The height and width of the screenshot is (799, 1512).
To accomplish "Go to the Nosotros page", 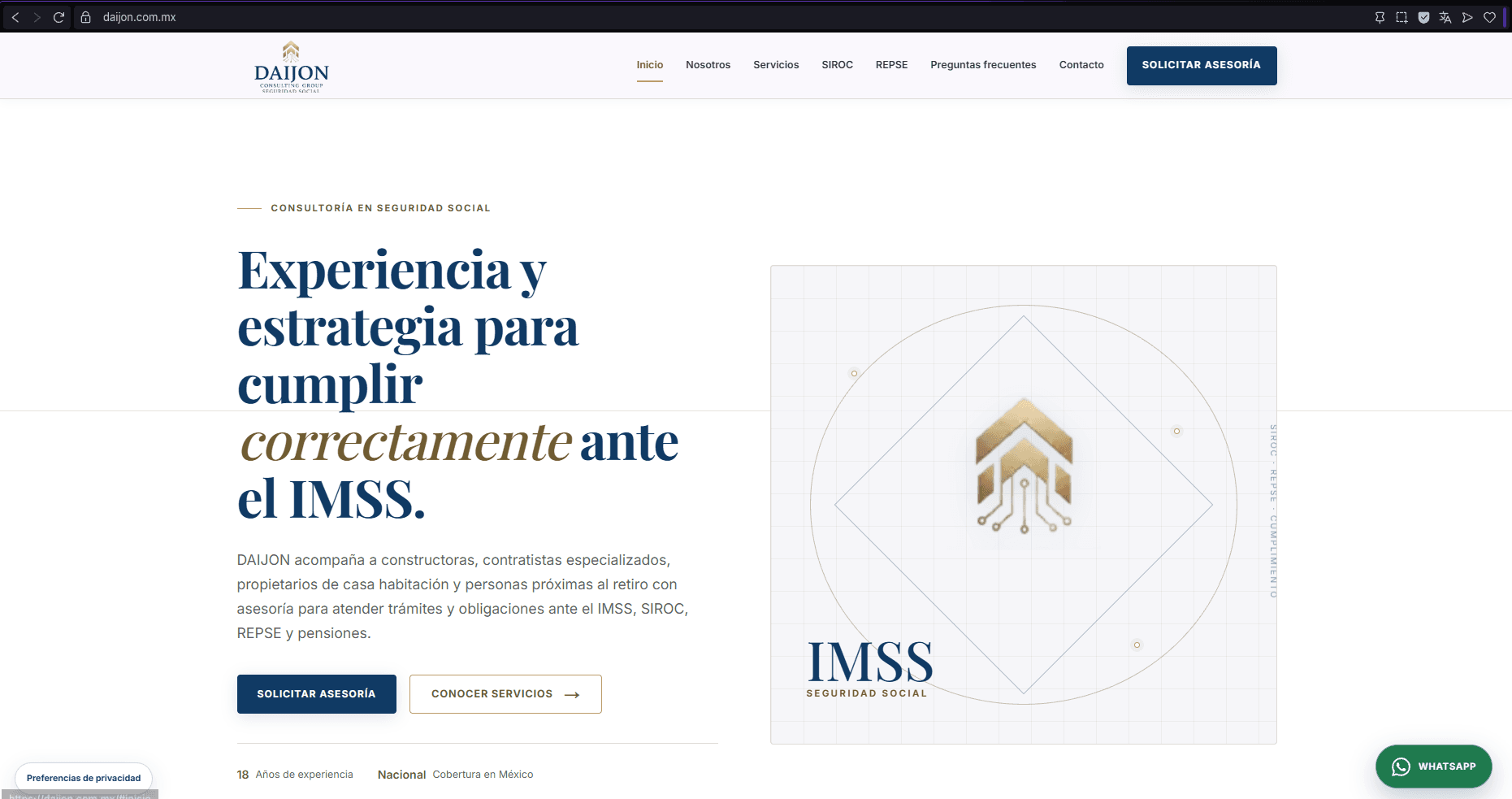I will 708,65.
